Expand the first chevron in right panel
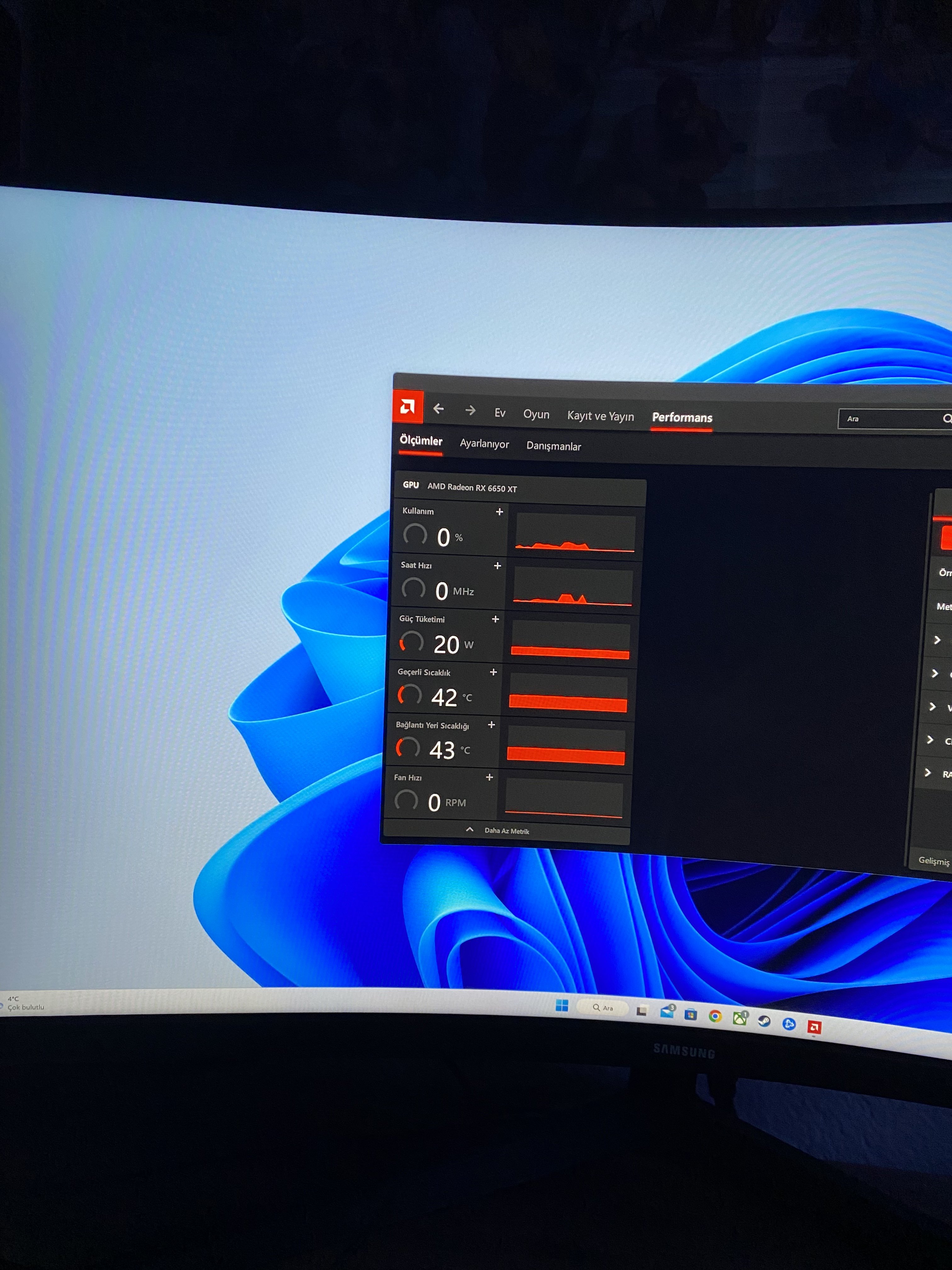952x1270 pixels. [937, 640]
